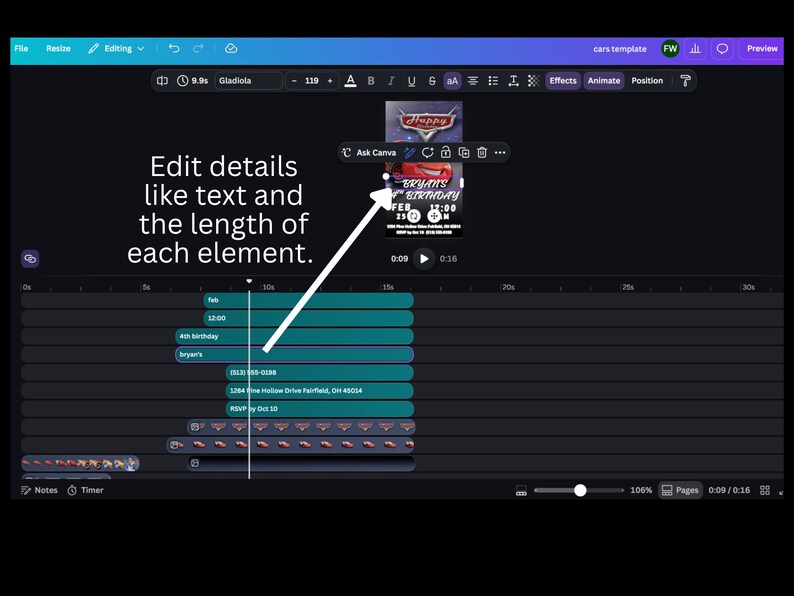Click the playhead marker on the timeline

(249, 281)
